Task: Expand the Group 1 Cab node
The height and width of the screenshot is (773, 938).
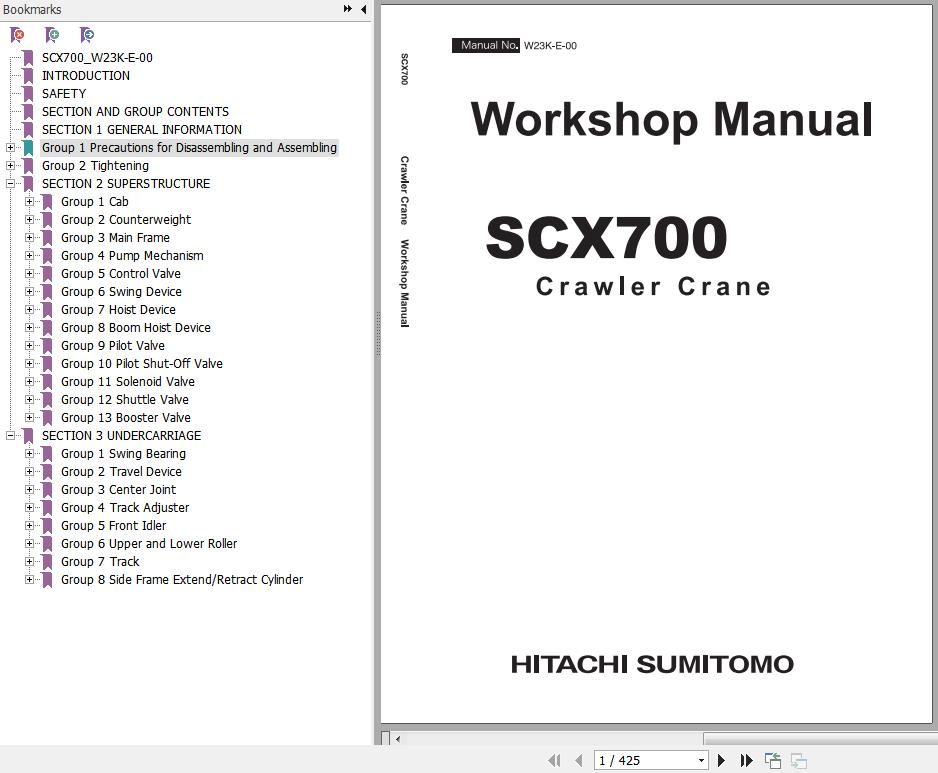Action: (29, 202)
